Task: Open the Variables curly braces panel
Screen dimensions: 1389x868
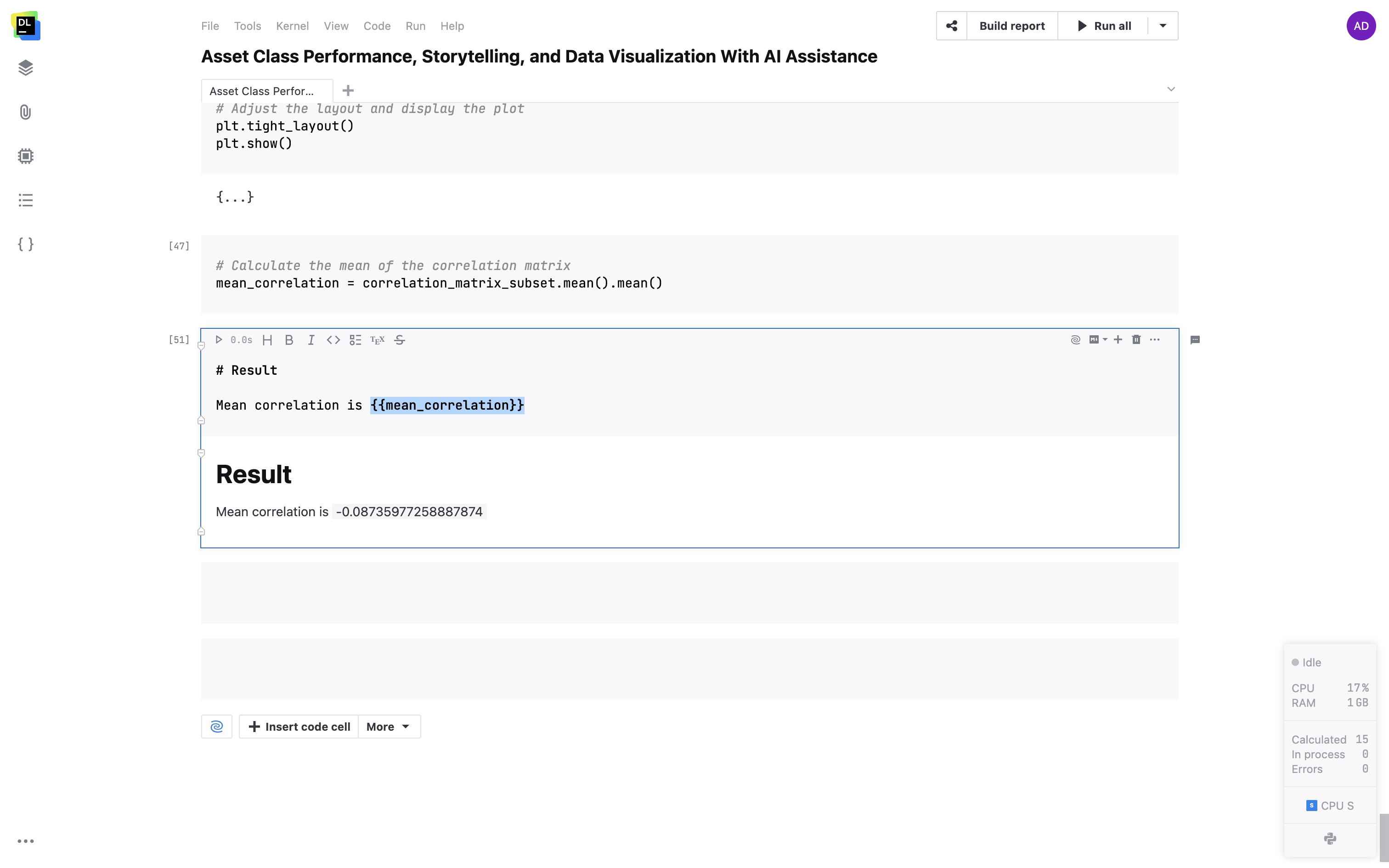Action: 25,244
